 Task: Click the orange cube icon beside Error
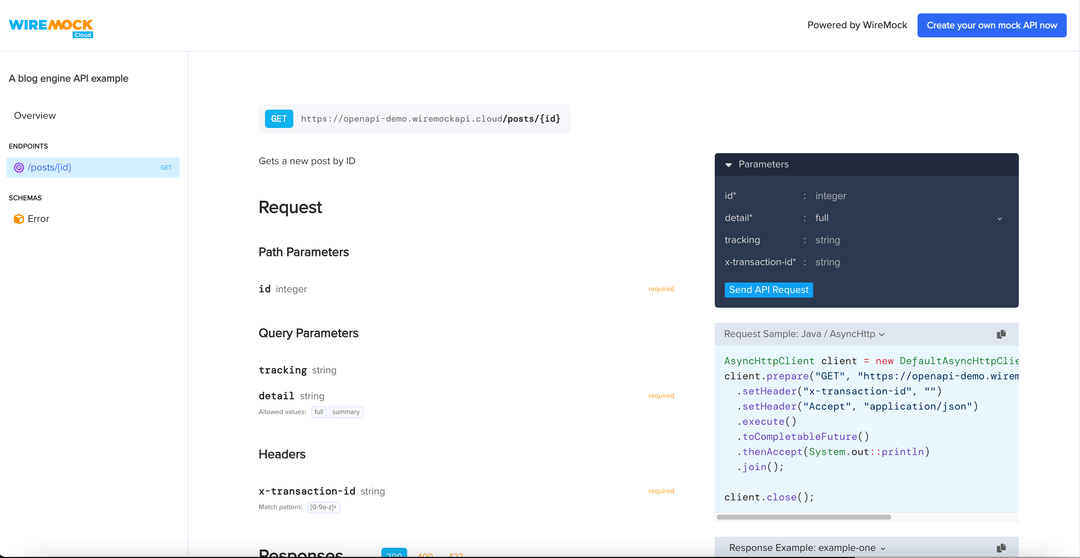click(19, 219)
